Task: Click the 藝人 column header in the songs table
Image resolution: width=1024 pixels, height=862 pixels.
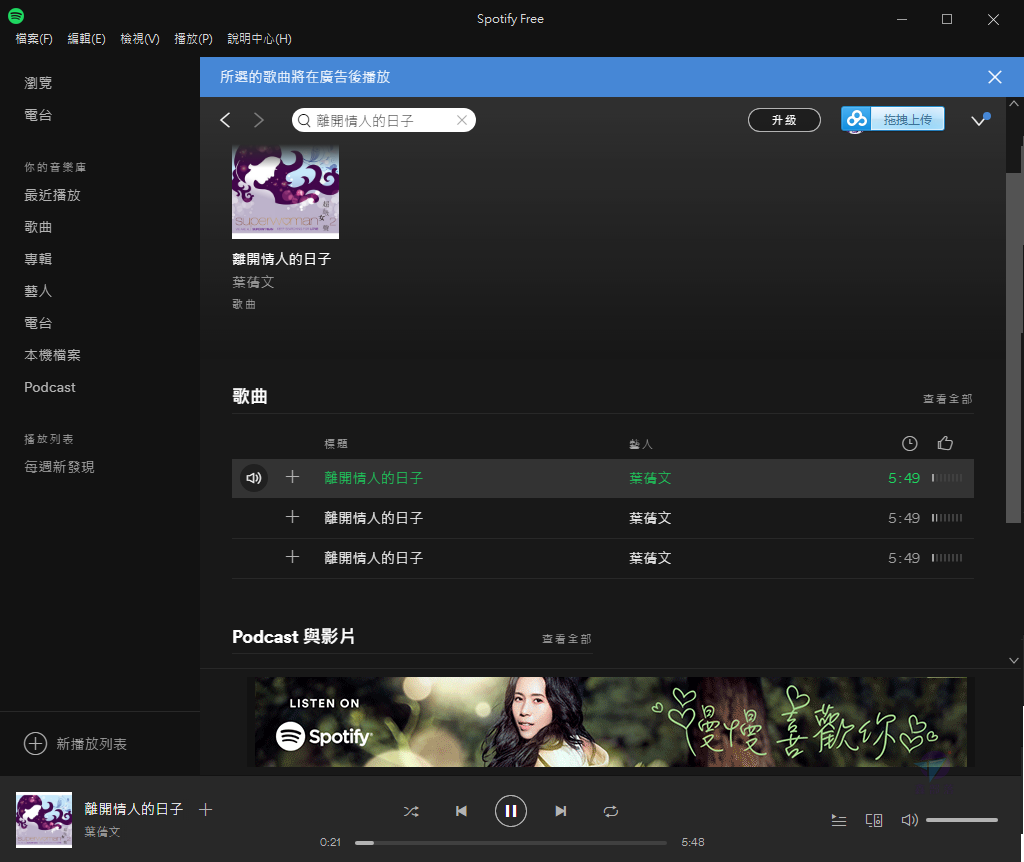Action: [x=641, y=444]
